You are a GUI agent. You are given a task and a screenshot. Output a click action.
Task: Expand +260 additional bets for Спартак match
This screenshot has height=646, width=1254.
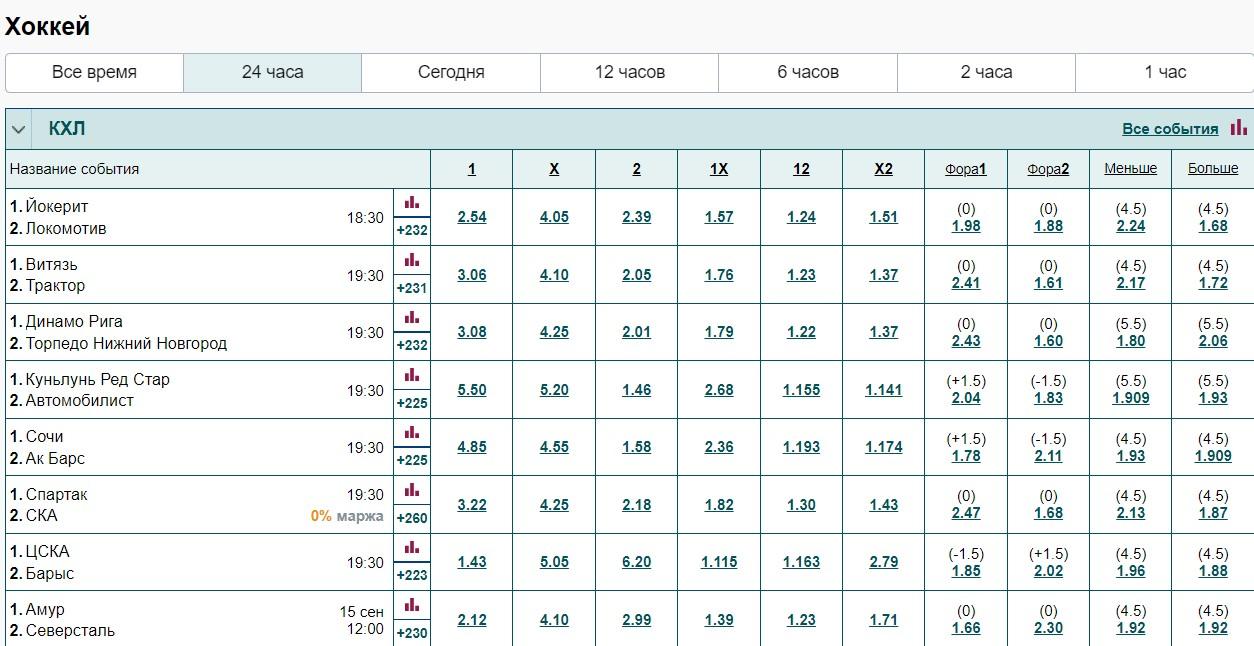[x=412, y=518]
